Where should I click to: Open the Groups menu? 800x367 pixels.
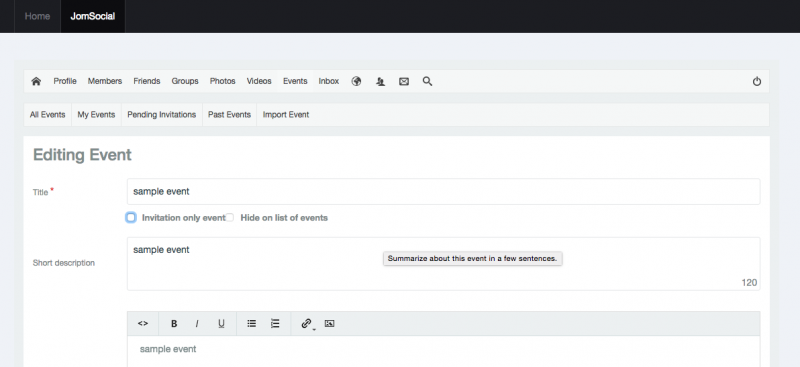(x=185, y=81)
